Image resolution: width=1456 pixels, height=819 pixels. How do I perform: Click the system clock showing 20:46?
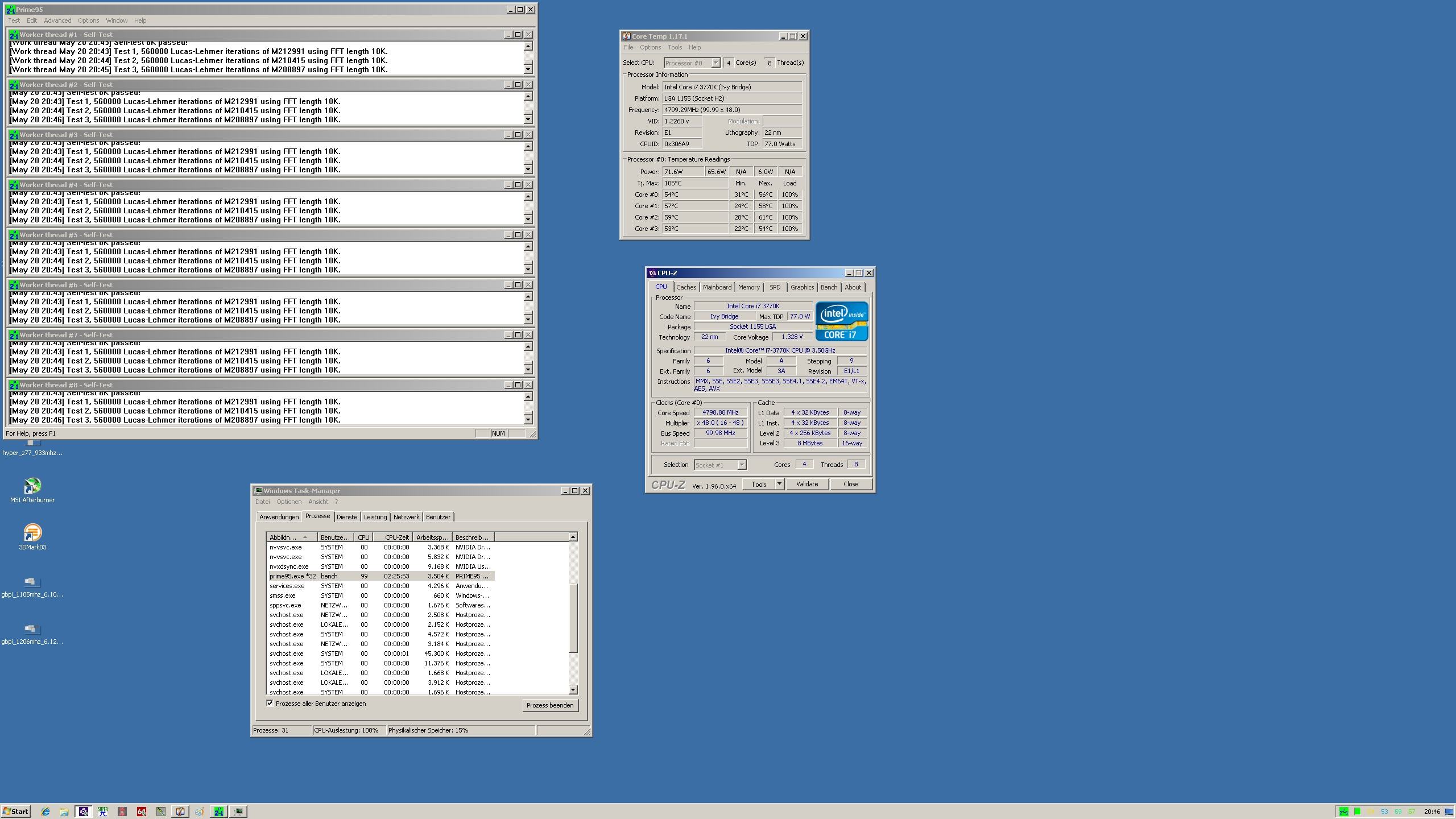1432,812
